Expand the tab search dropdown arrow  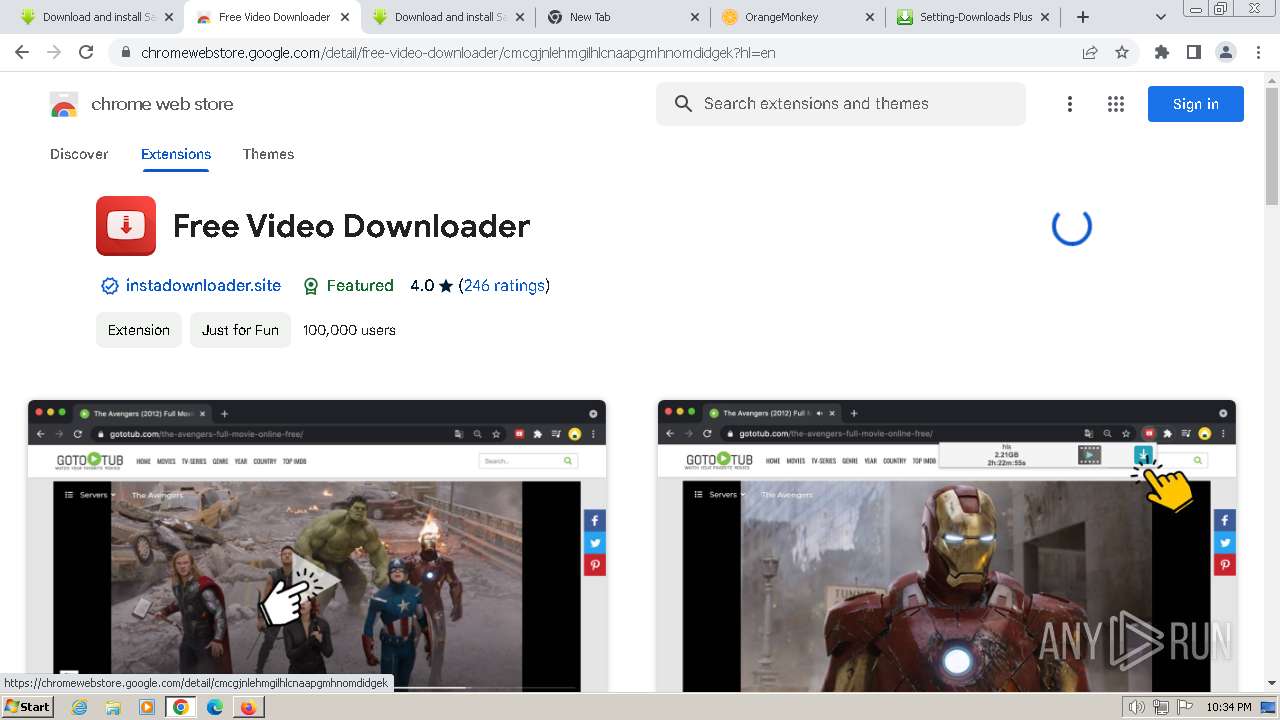[1161, 17]
